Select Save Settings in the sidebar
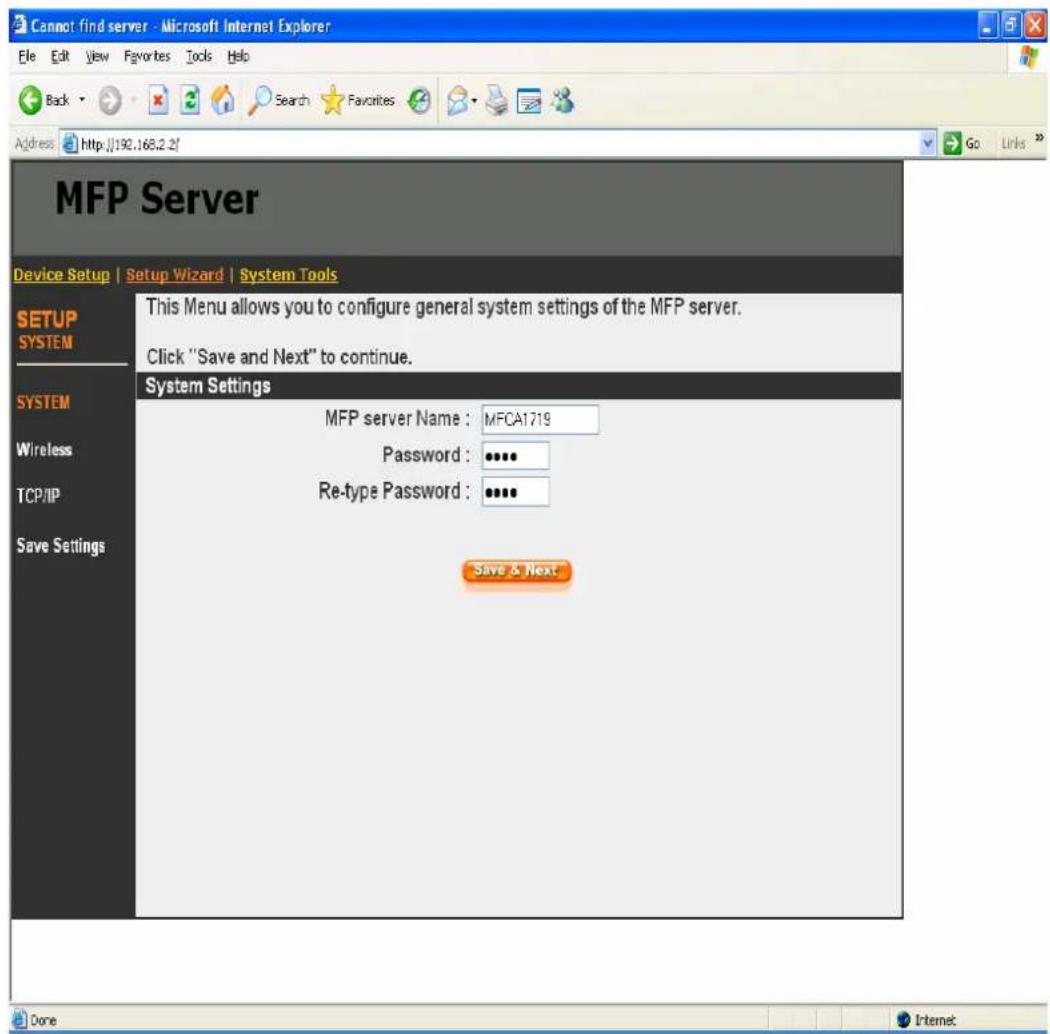The width and height of the screenshot is (1050, 1034). coord(60,546)
